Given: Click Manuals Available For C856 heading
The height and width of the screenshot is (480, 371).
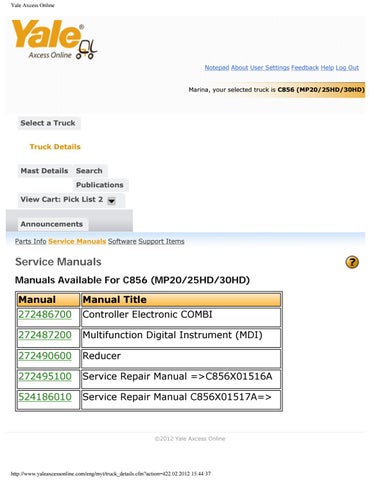Looking at the screenshot, I should click(132, 280).
